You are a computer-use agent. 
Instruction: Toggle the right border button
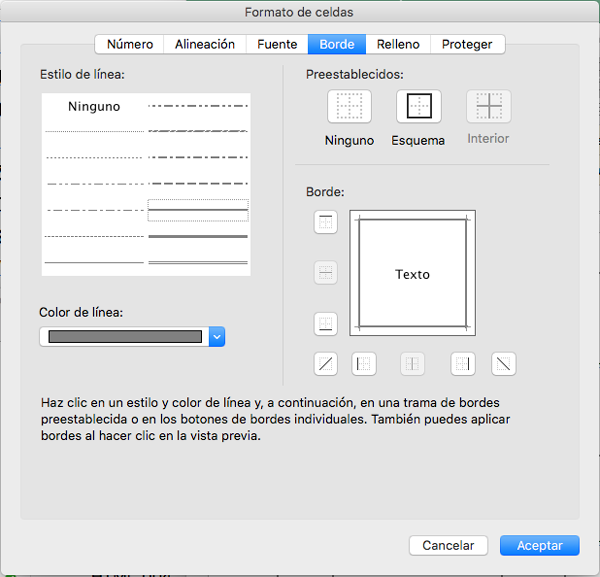pyautogui.click(x=463, y=364)
